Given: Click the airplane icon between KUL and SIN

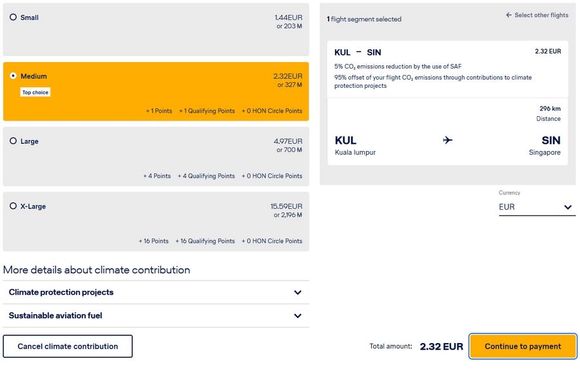Looking at the screenshot, I should [448, 140].
